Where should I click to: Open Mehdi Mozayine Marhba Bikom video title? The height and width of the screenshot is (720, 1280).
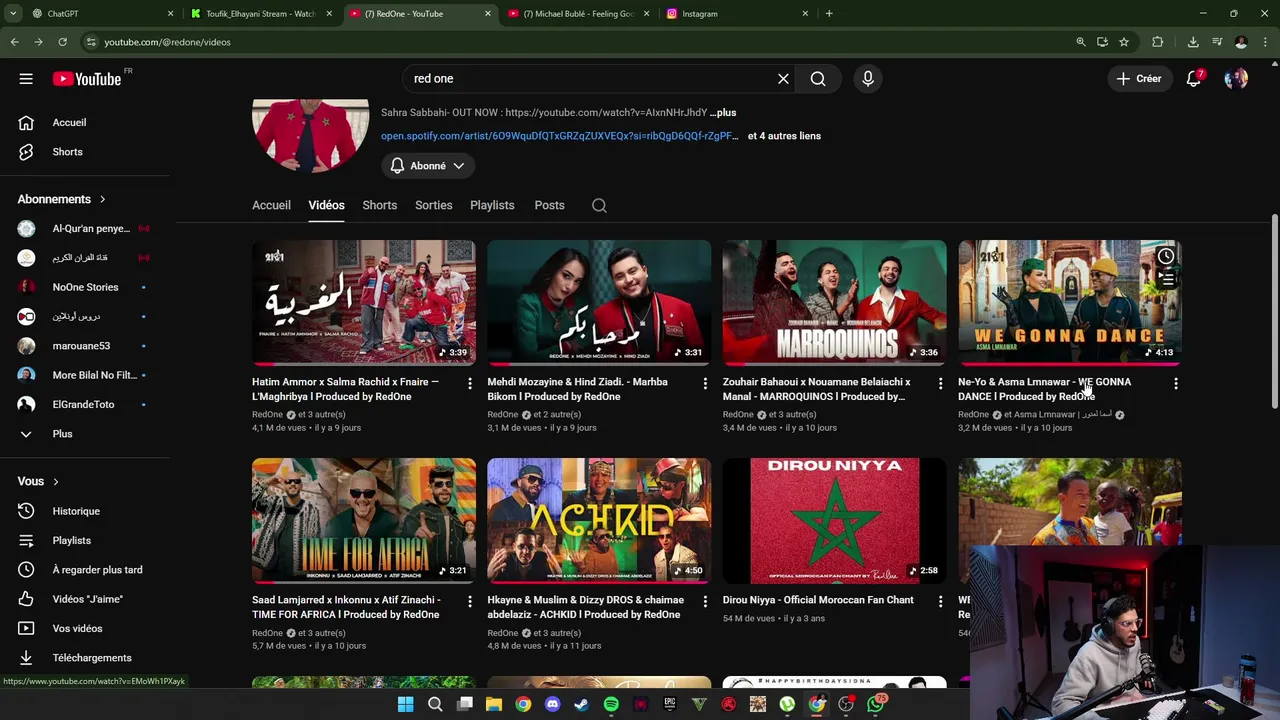coord(577,389)
